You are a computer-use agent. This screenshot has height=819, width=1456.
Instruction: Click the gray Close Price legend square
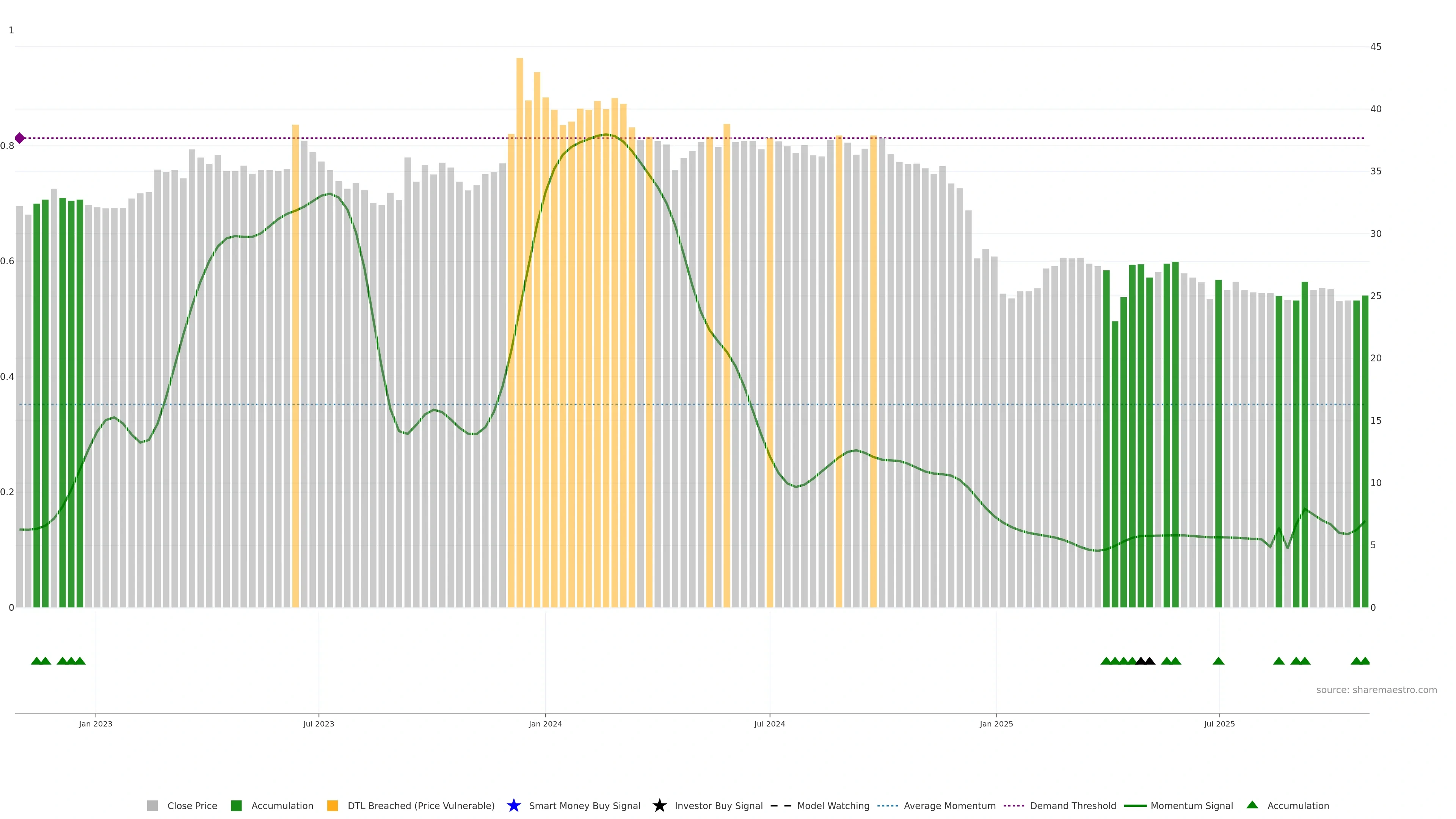[152, 805]
